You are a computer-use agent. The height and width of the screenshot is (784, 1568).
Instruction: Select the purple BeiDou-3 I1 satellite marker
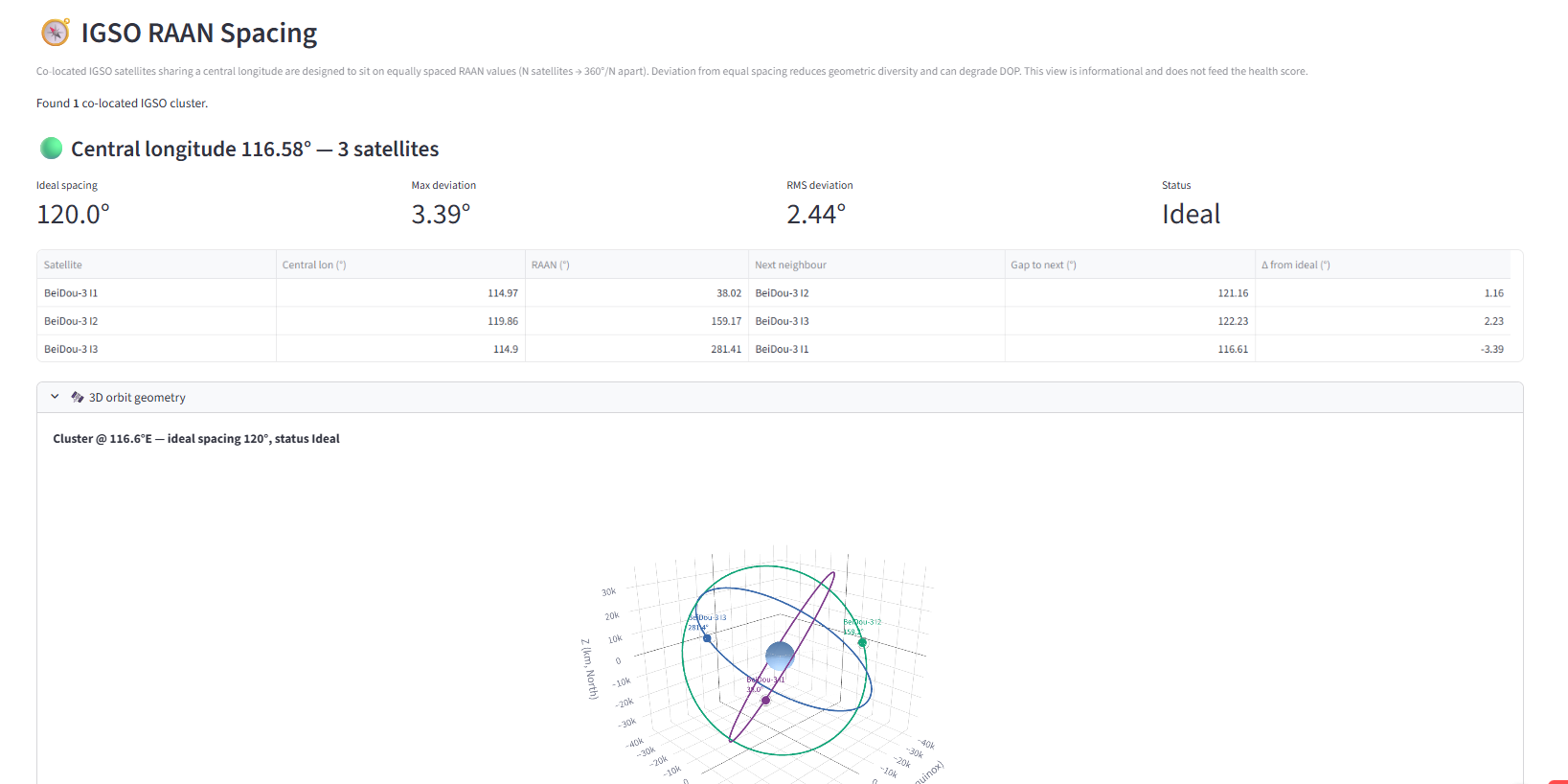[x=765, y=701]
